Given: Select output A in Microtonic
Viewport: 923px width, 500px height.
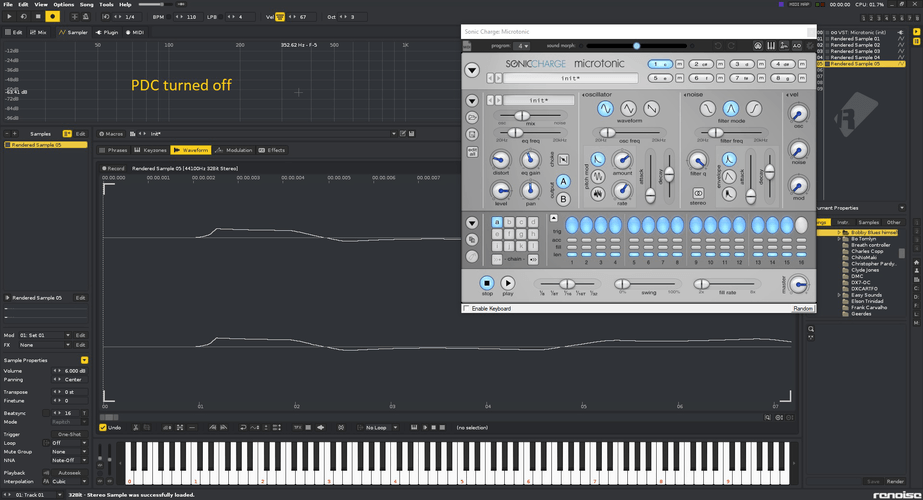Looking at the screenshot, I should coord(563,181).
